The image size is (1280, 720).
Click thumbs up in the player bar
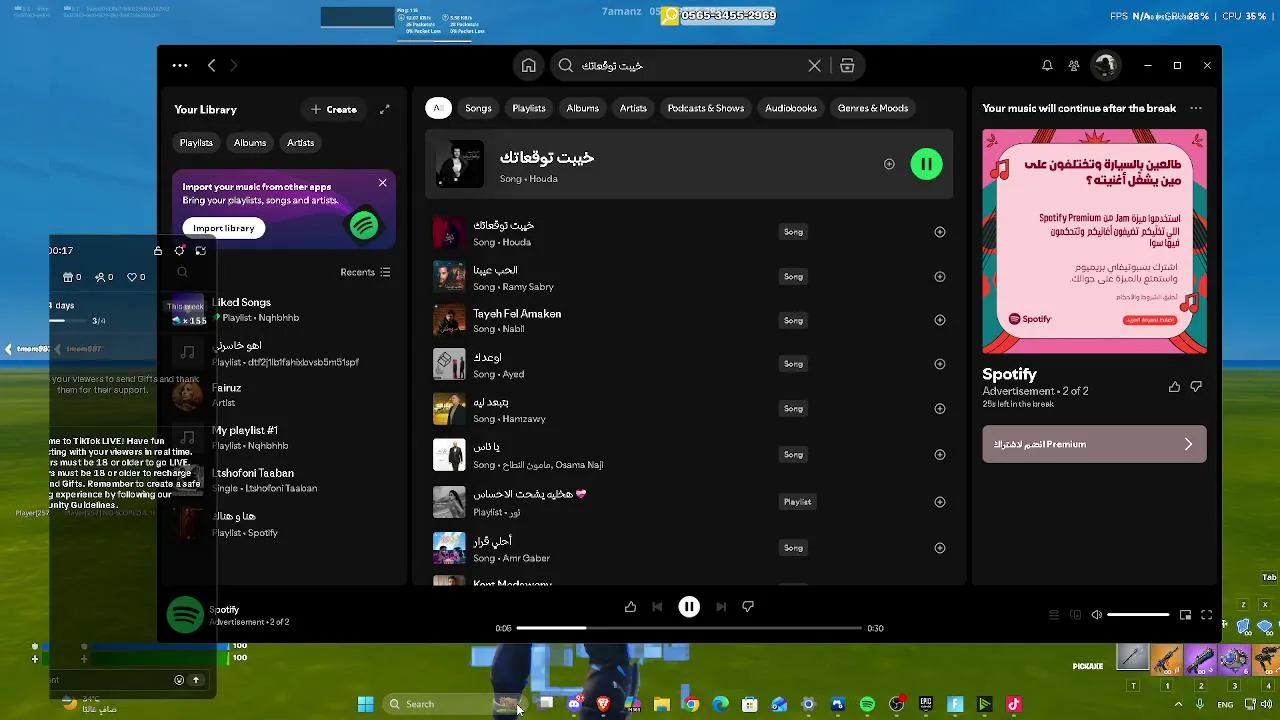click(630, 607)
